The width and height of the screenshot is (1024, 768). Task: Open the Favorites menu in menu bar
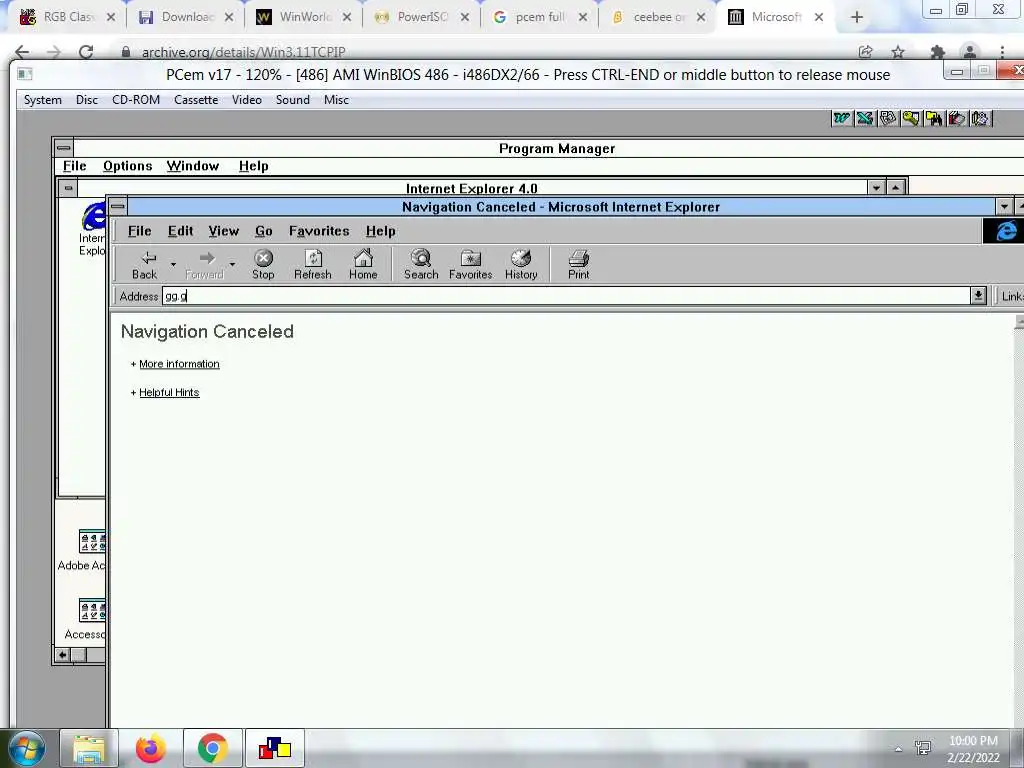point(319,231)
